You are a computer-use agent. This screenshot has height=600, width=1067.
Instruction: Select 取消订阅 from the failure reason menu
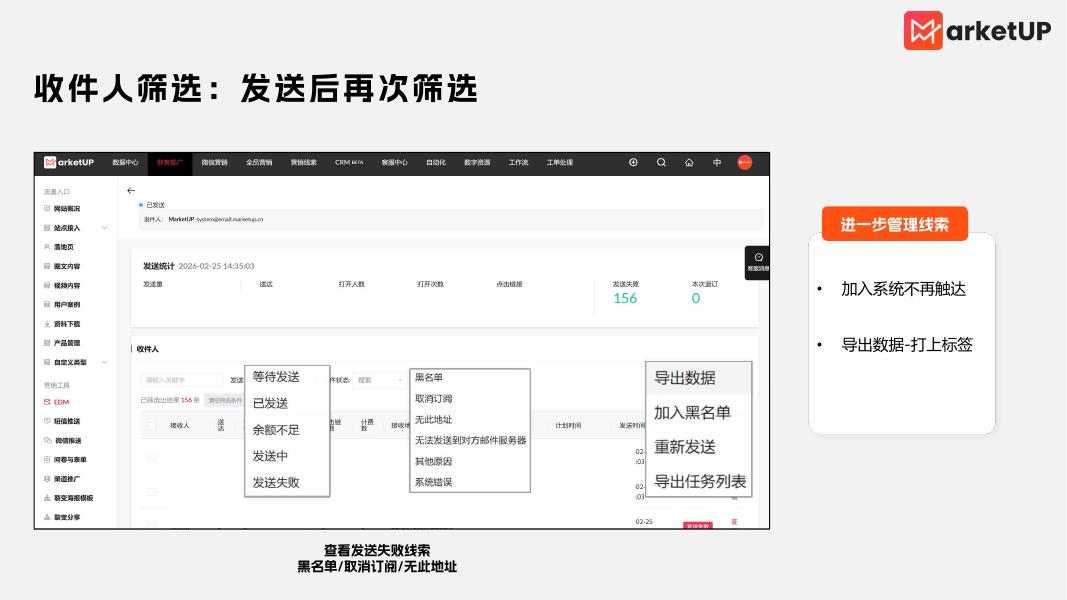pyautogui.click(x=433, y=399)
